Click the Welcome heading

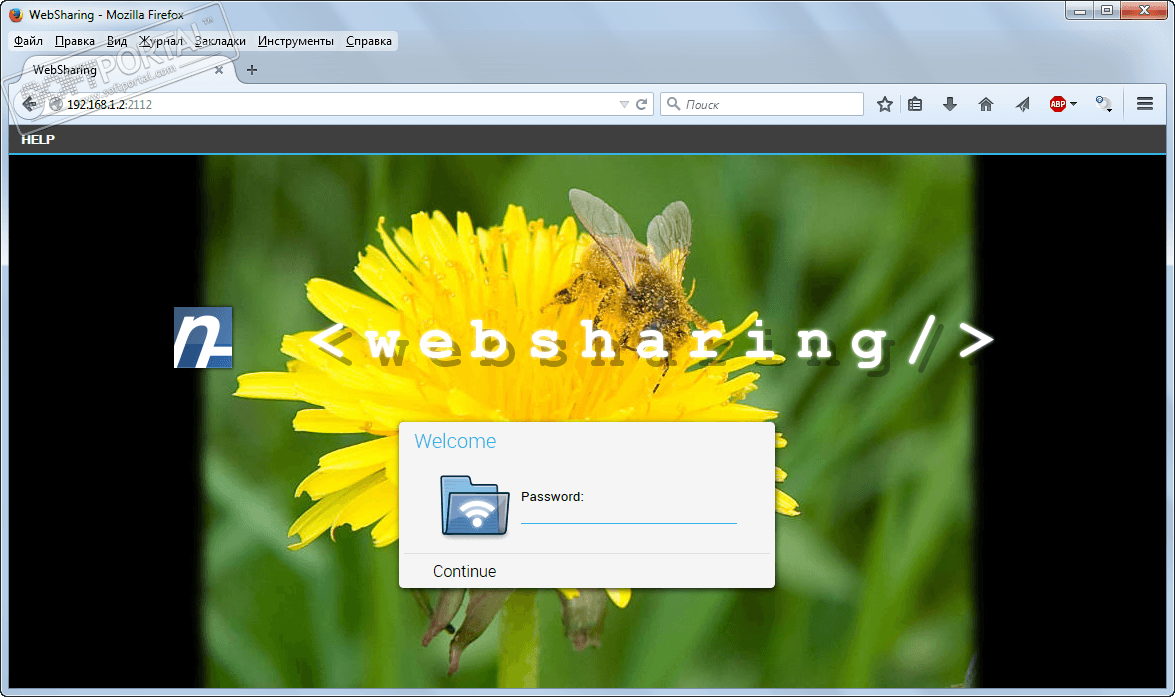[x=455, y=441]
